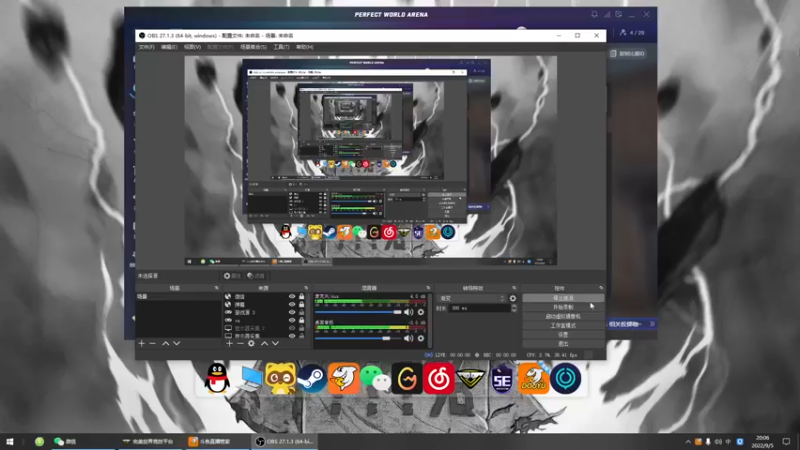Pop out the 场景 dock panel

click(216, 288)
